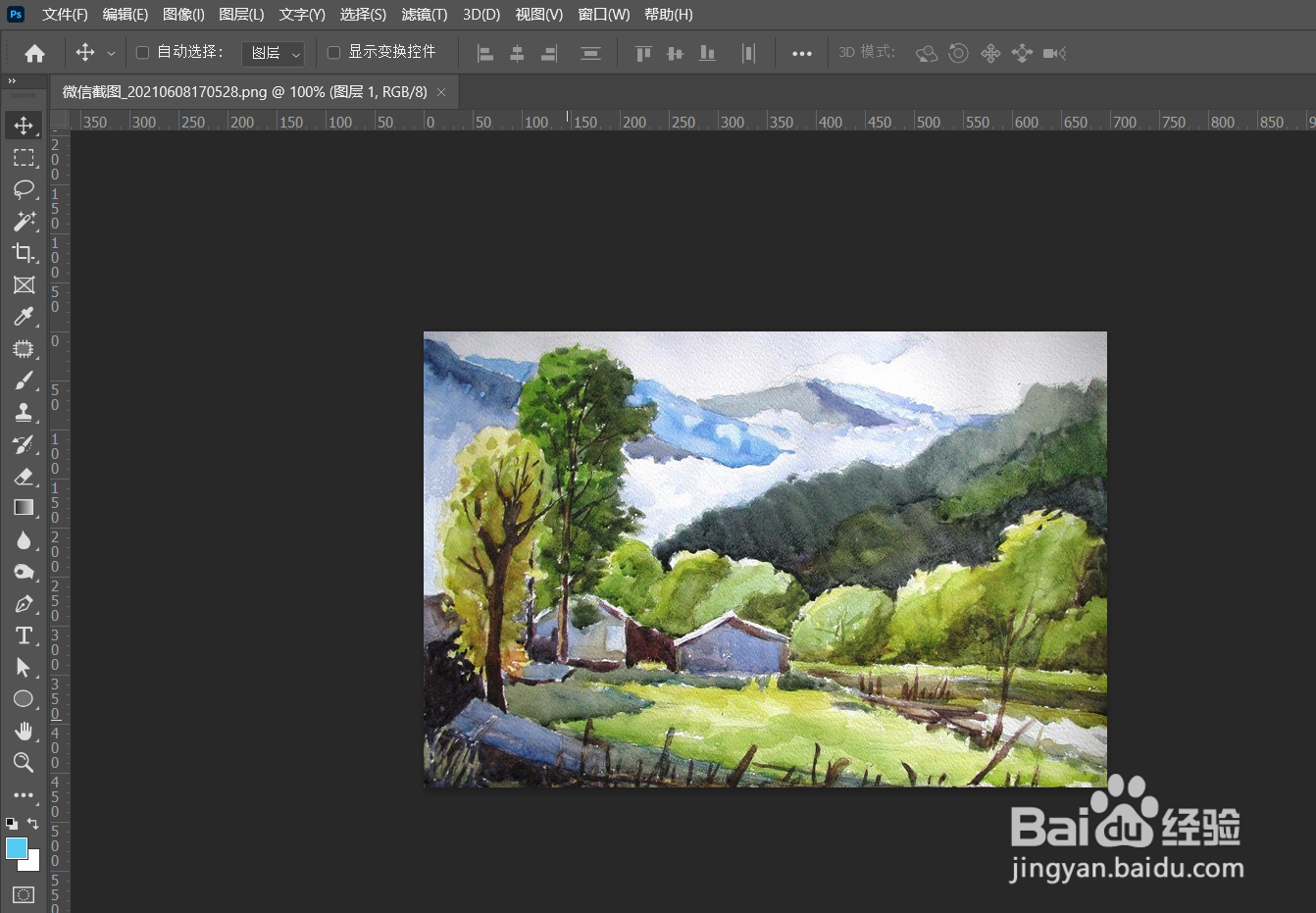Select the Eyedropper tool

pyautogui.click(x=24, y=316)
